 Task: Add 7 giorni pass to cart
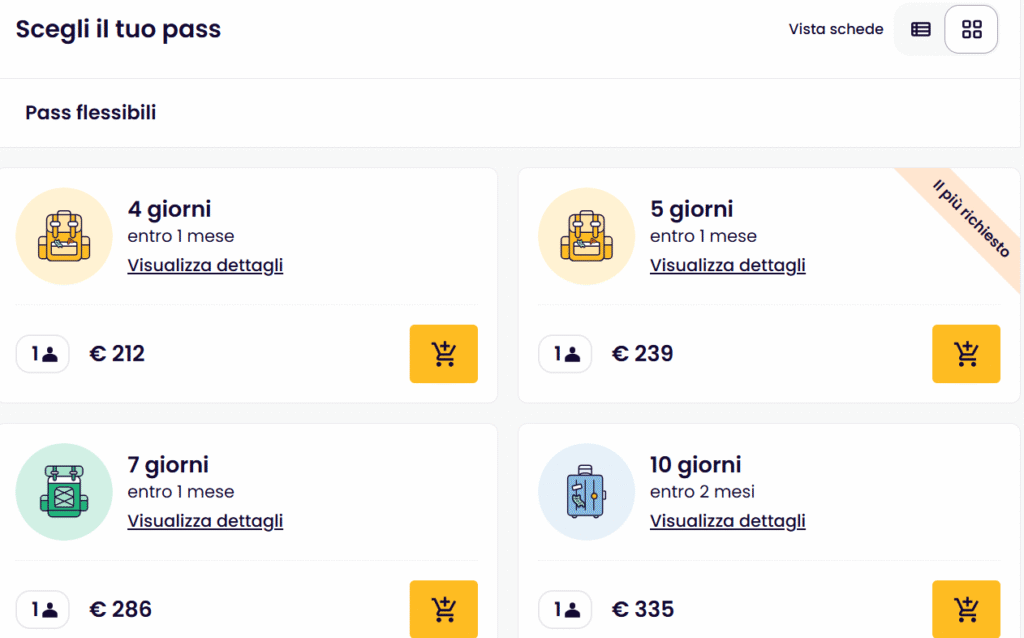point(443,609)
